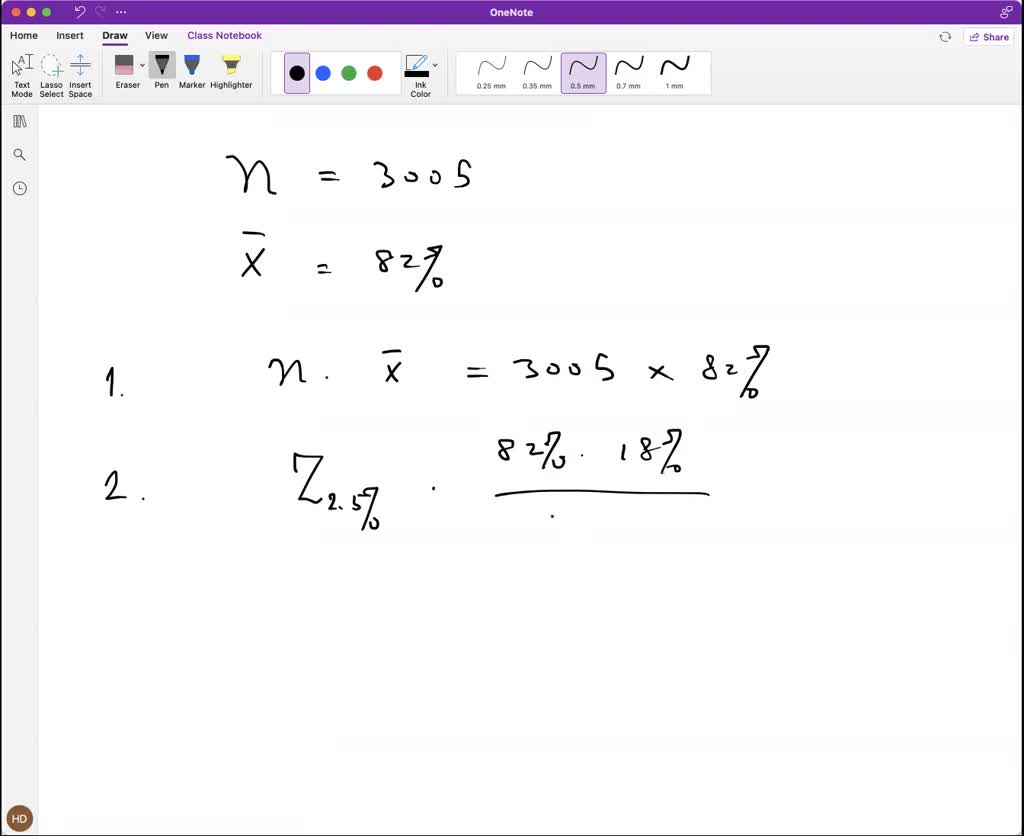This screenshot has height=836, width=1024.
Task: Open the Eraser options dropdown arrow
Action: pos(142,65)
